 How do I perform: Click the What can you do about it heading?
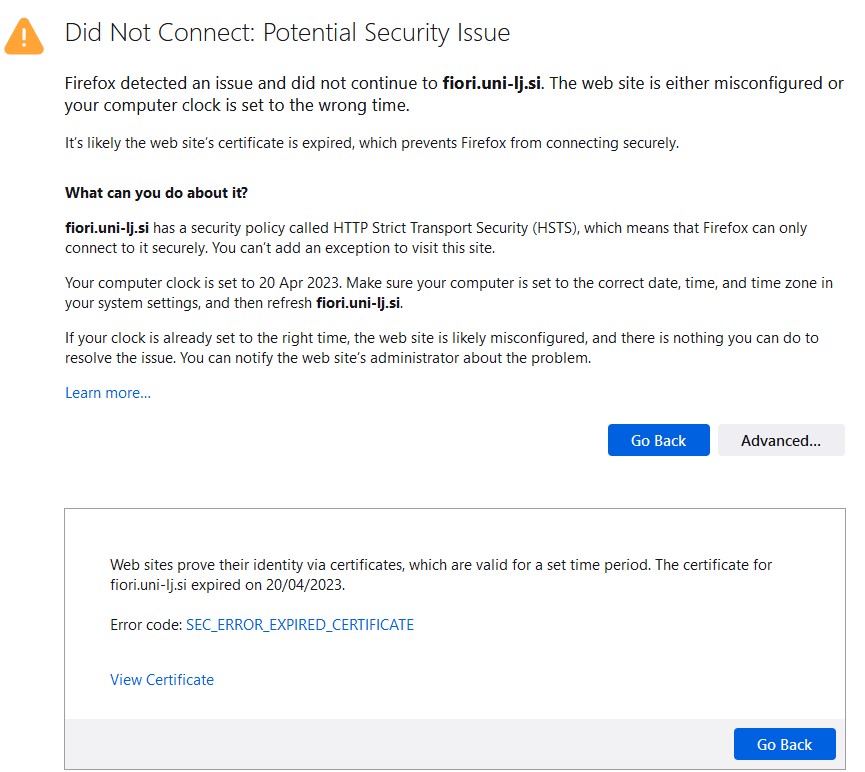(156, 193)
